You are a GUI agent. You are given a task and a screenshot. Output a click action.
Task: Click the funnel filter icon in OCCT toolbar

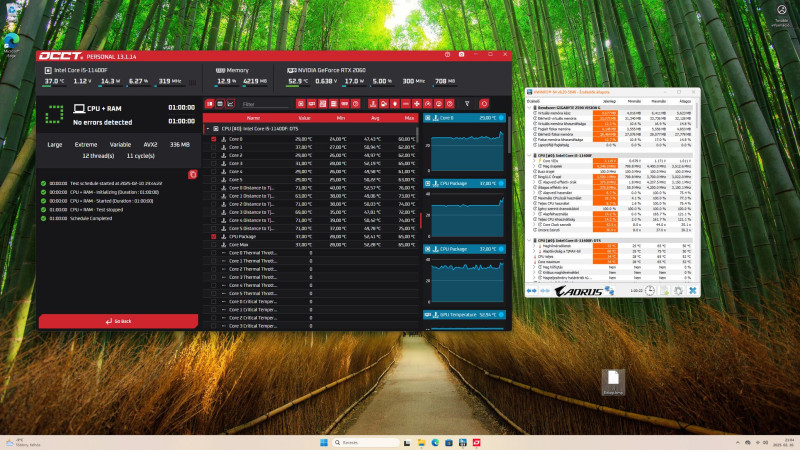tap(467, 104)
